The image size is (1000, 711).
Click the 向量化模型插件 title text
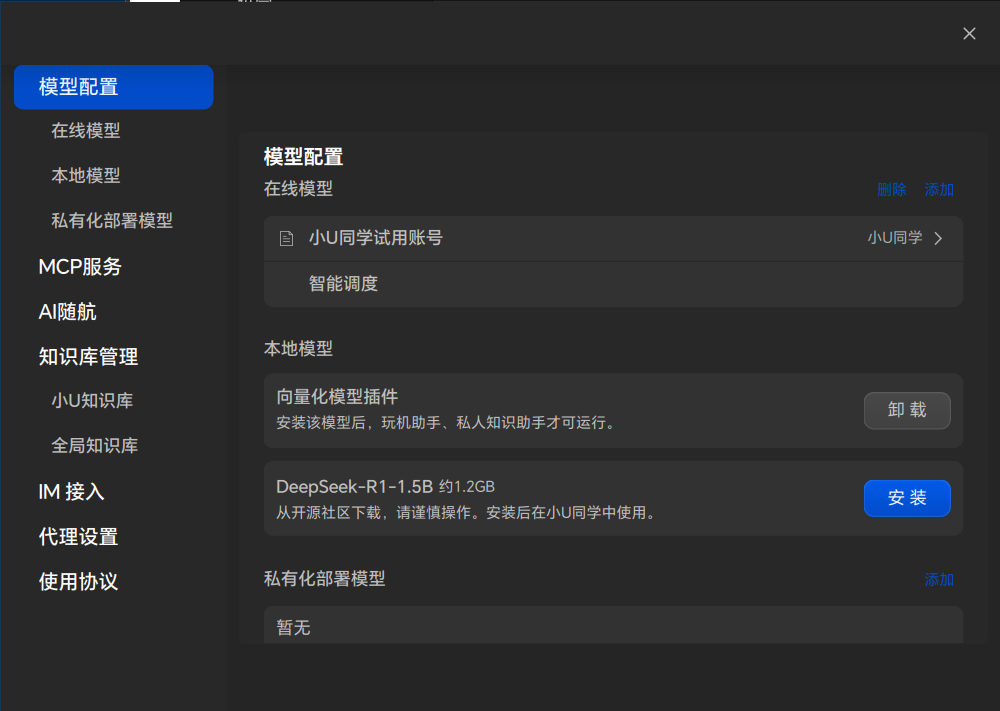point(337,397)
